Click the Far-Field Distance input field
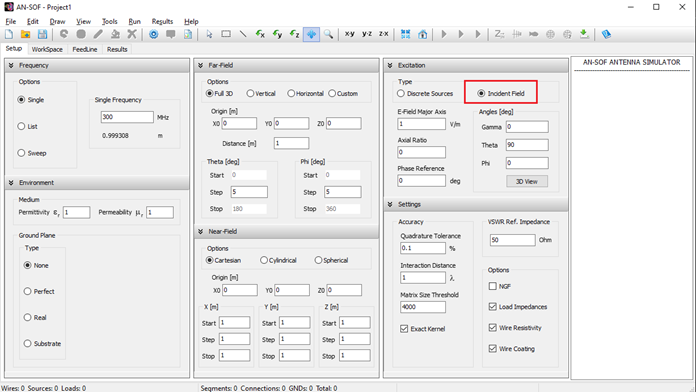Viewport: 696px width, 392px height. pyautogui.click(x=291, y=143)
